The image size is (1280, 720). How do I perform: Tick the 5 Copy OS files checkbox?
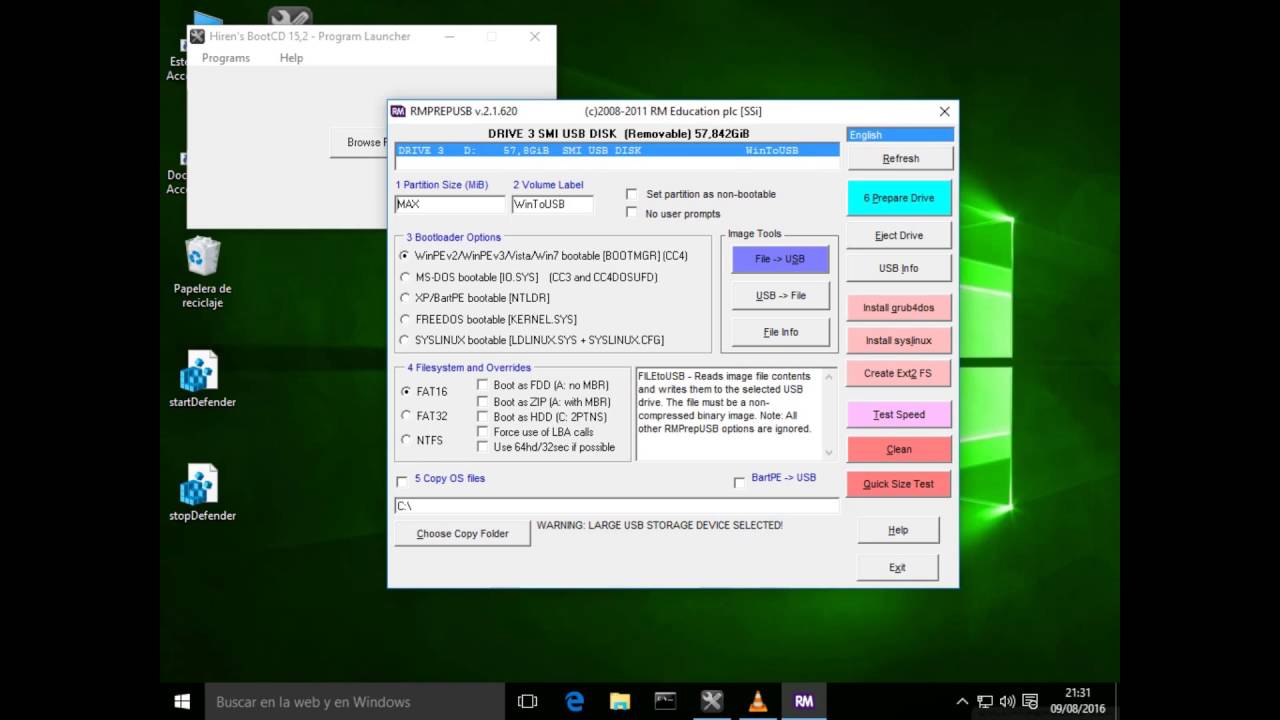pos(402,481)
